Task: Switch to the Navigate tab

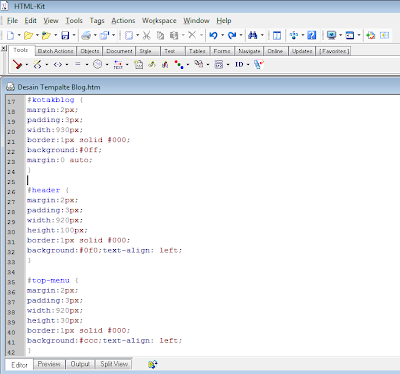Action: 249,51
